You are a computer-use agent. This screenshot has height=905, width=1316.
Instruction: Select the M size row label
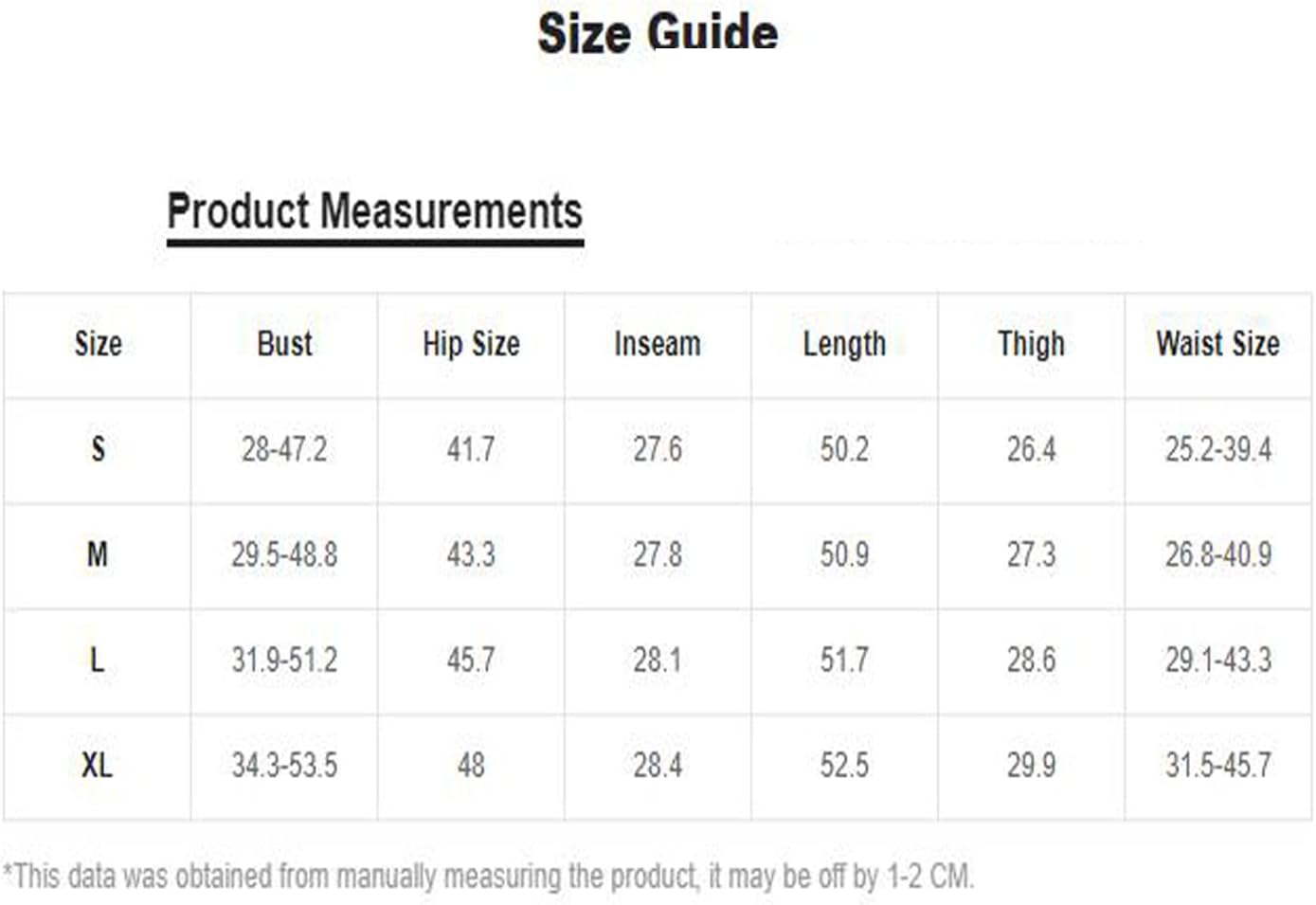tap(97, 553)
